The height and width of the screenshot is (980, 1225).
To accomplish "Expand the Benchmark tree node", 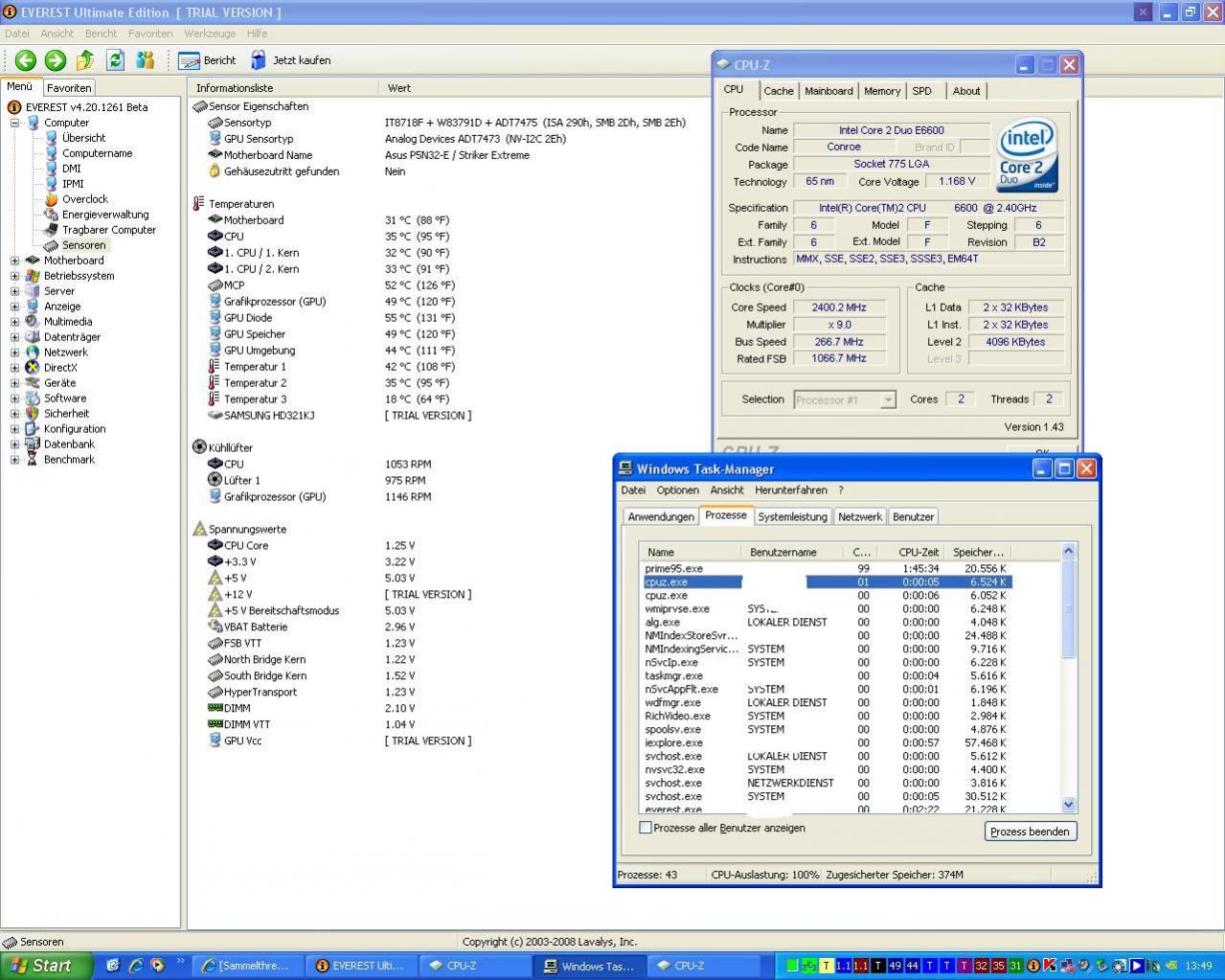I will pyautogui.click(x=14, y=460).
